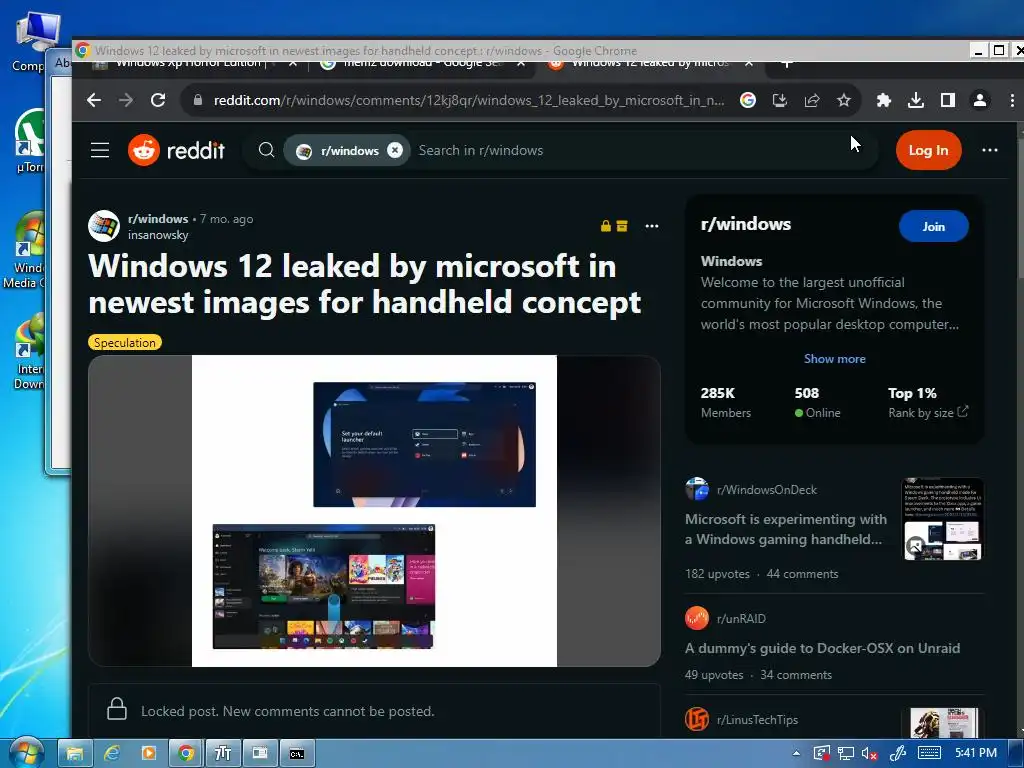Open the Microsoft gaming handheld related post

[786, 529]
